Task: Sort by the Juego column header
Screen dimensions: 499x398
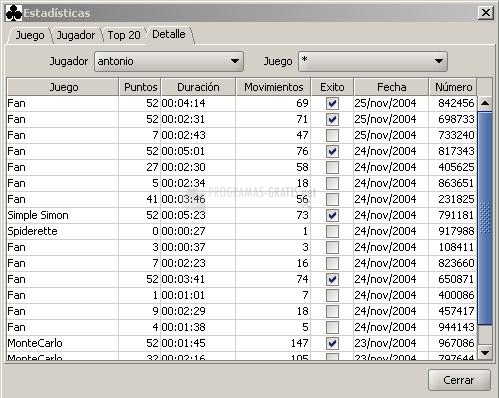Action: pyautogui.click(x=63, y=87)
